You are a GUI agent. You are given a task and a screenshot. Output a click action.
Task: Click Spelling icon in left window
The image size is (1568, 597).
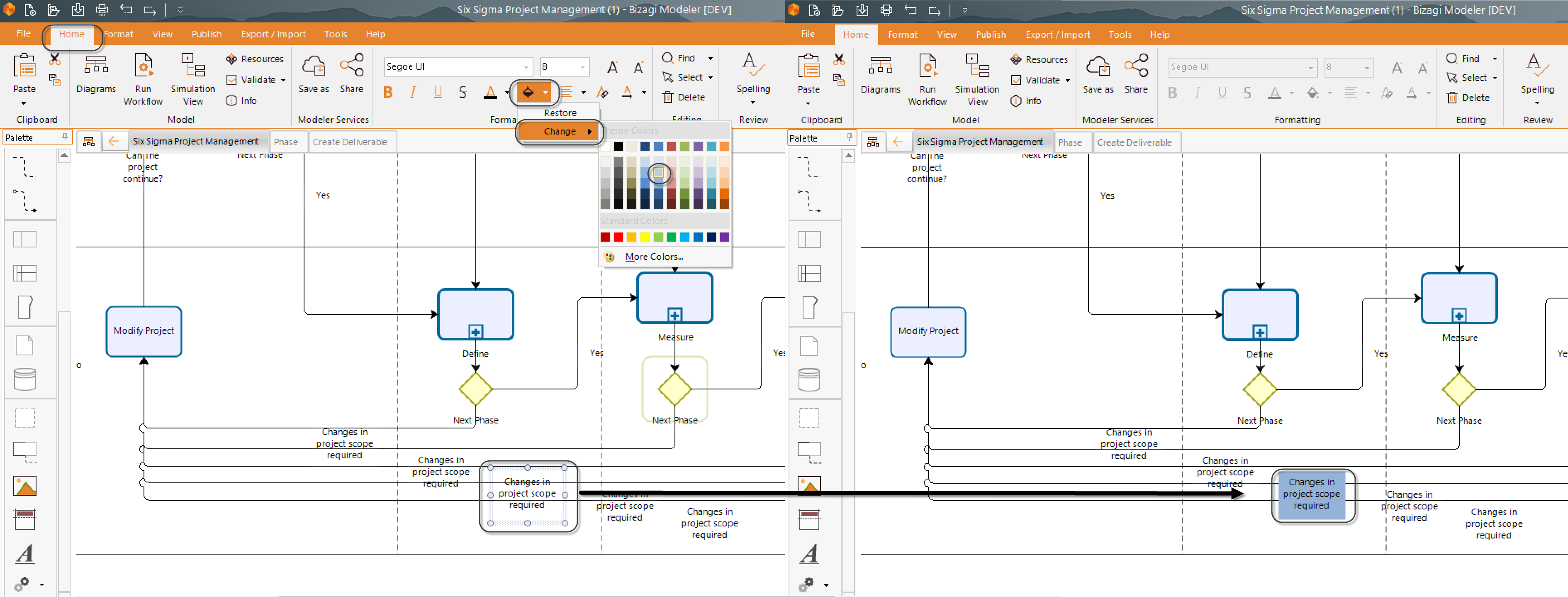[753, 65]
